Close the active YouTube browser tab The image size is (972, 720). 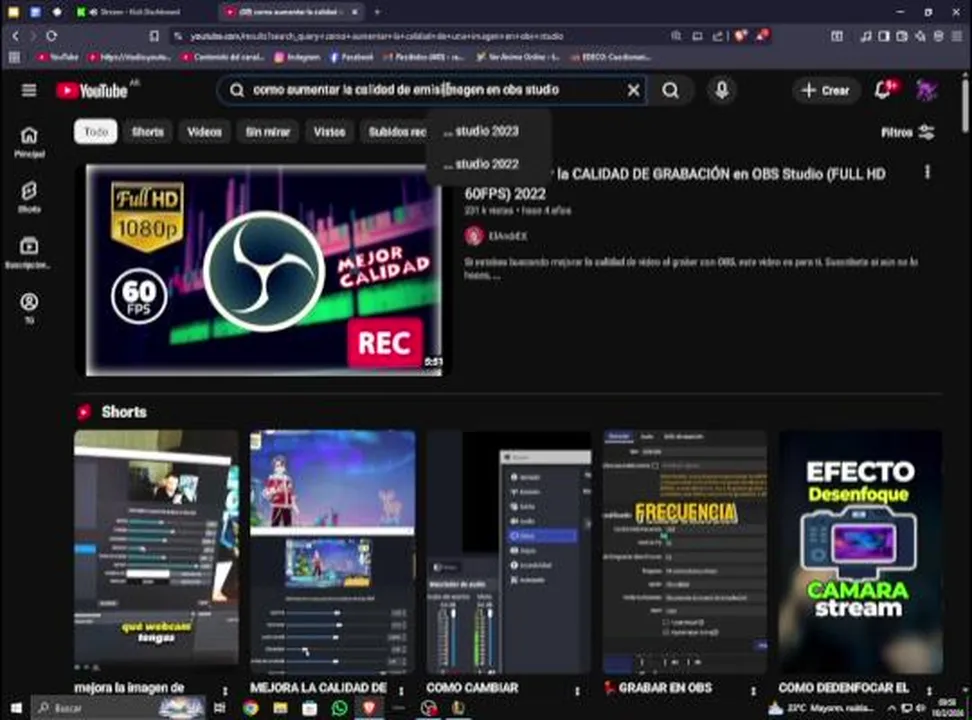click(x=355, y=12)
